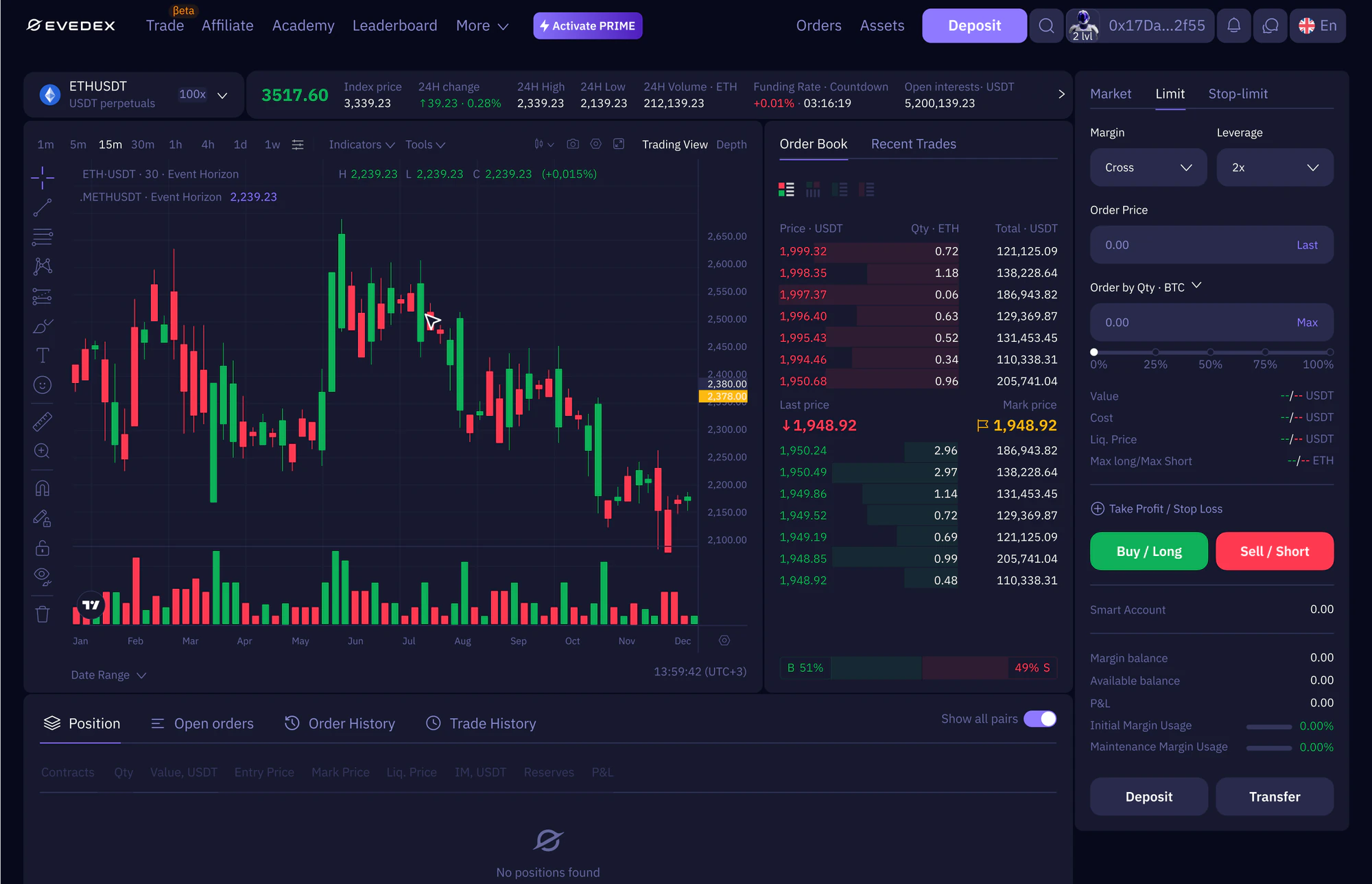Show bids-only order book view
Screen dimensions: 1372x884
[x=840, y=189]
